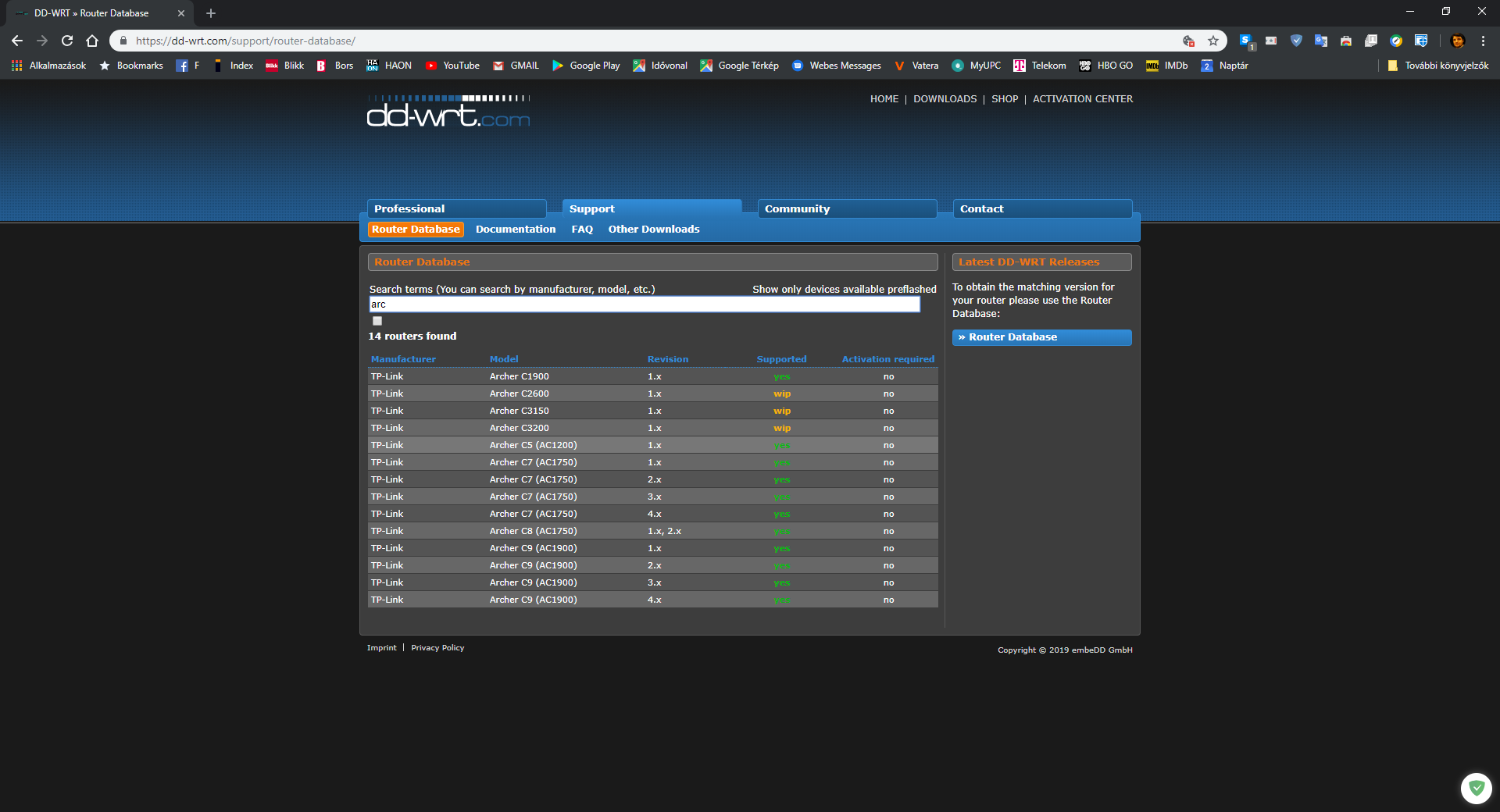Click the router search terms field

click(645, 304)
